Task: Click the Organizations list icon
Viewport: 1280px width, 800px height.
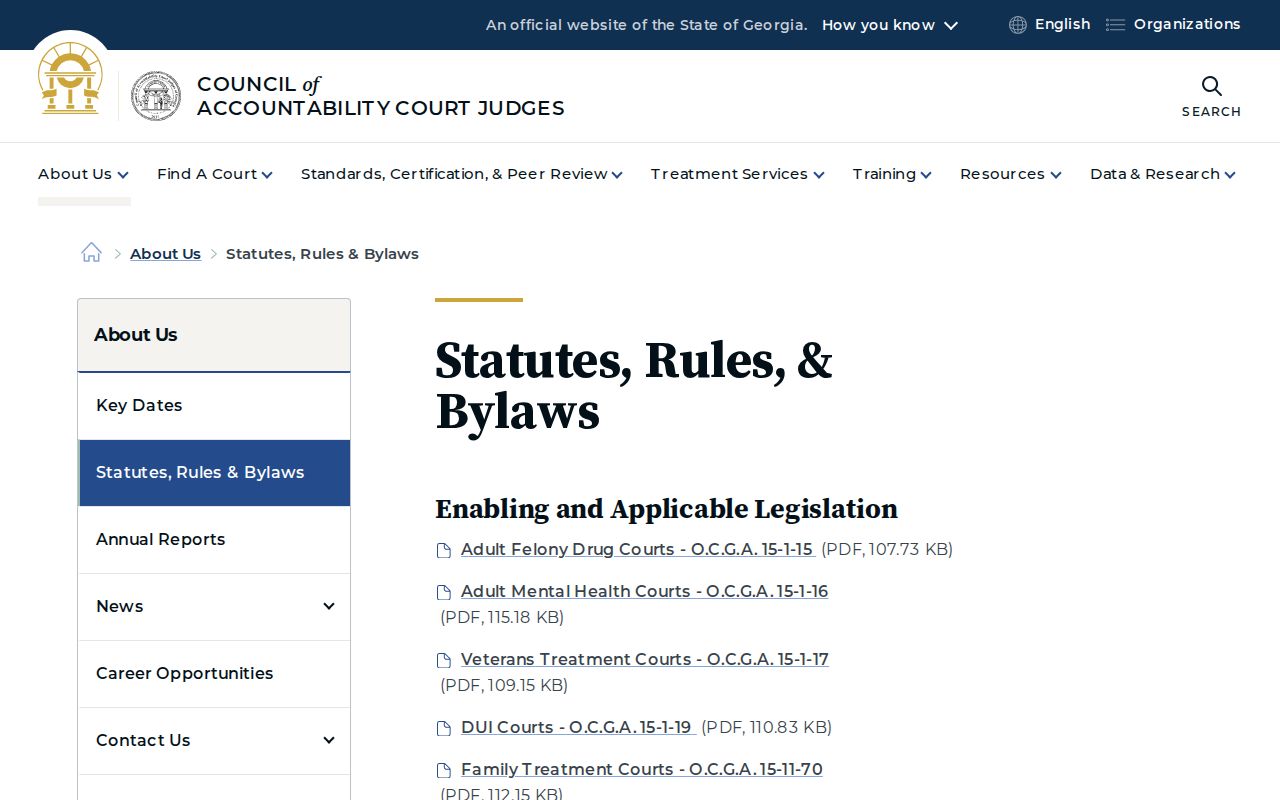Action: [x=1115, y=25]
